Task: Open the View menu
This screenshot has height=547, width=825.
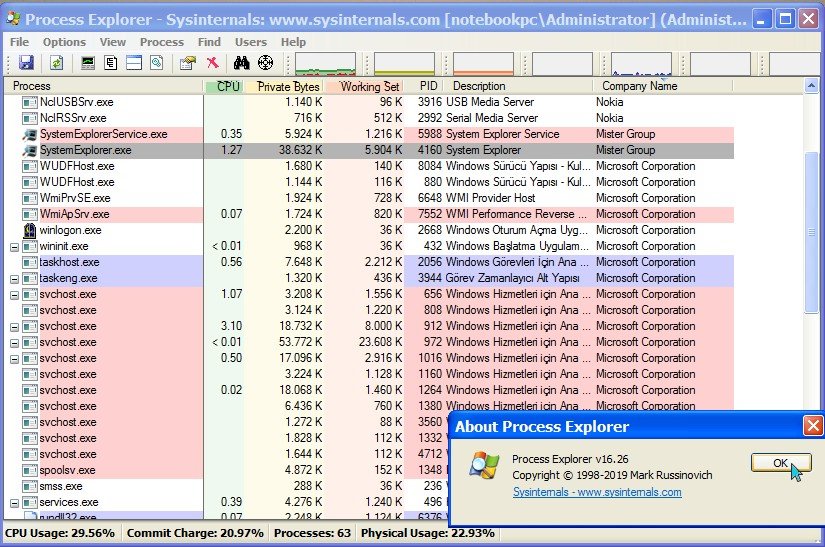Action: point(113,42)
